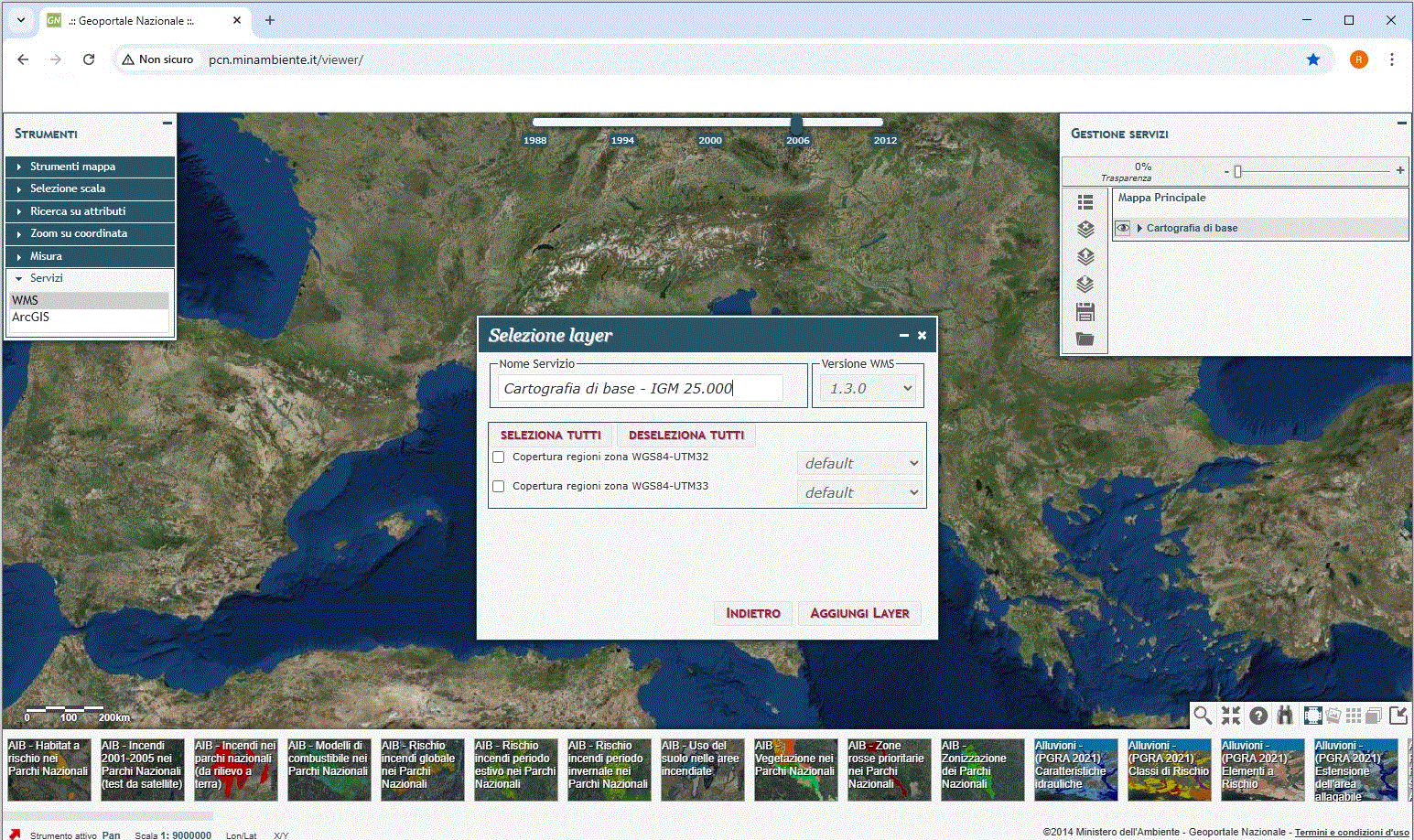Click the legend list icon in Gestione Servizi
Image resolution: width=1414 pixels, height=840 pixels.
1085,202
